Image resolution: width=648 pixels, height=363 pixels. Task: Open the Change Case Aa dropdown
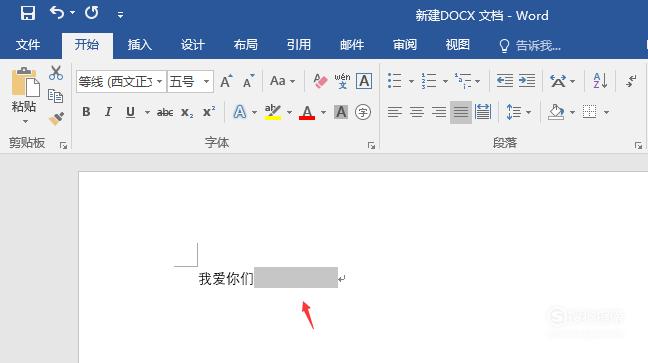[x=282, y=81]
